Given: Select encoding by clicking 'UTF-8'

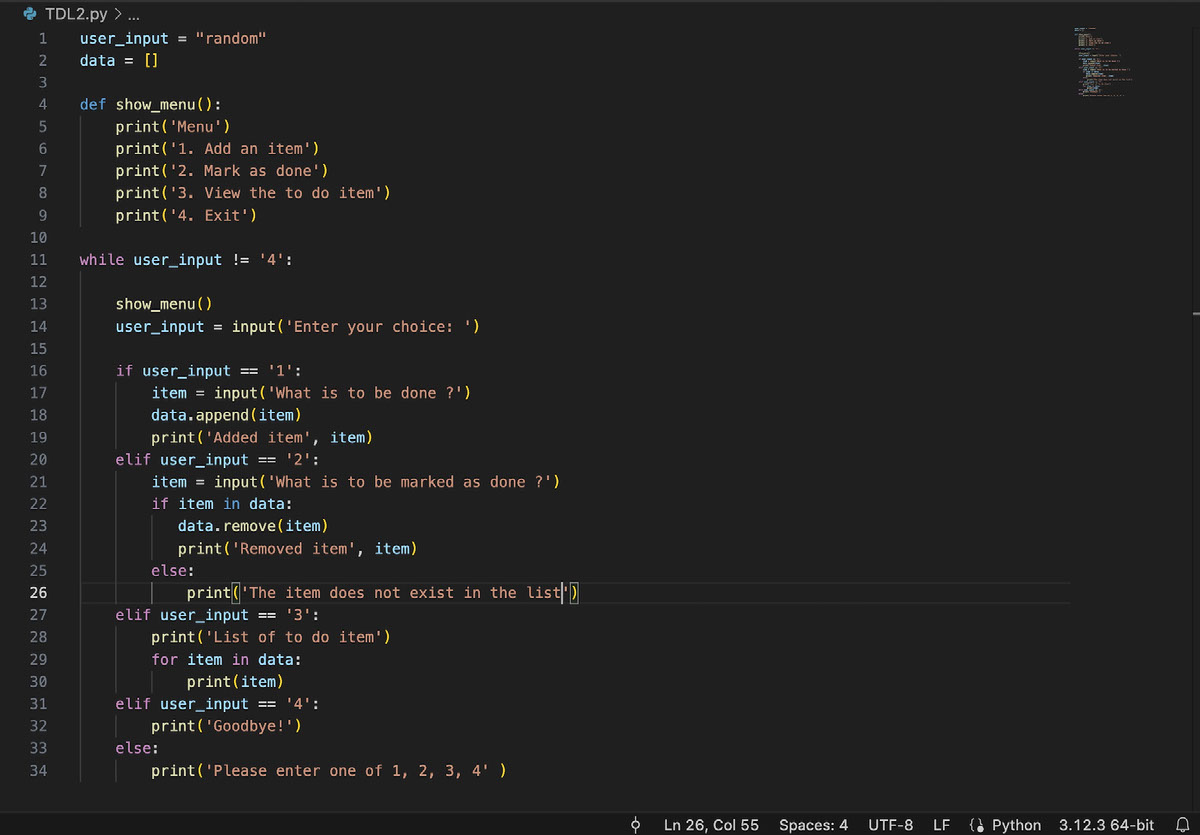Looking at the screenshot, I should click(x=890, y=825).
